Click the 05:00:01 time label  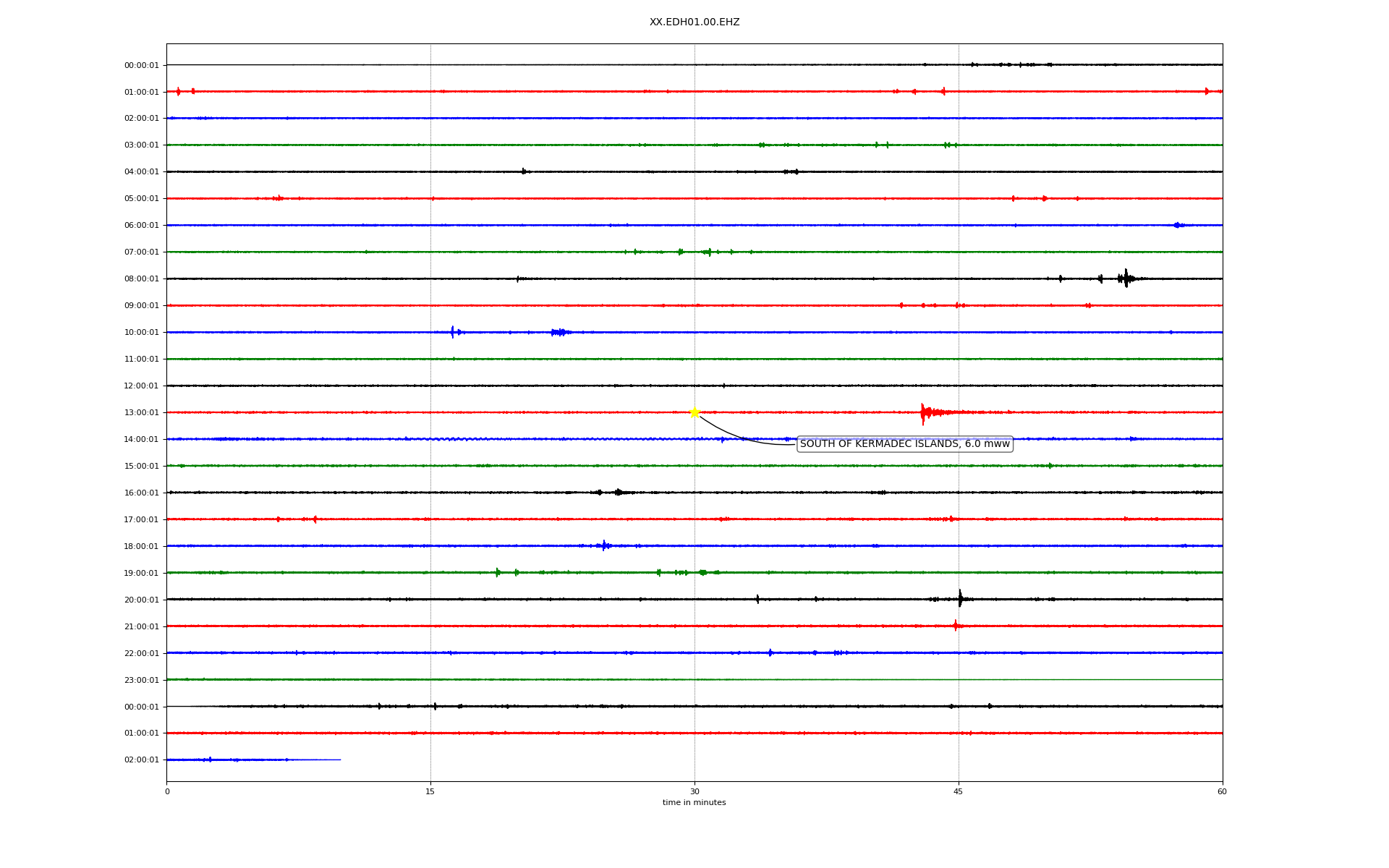click(x=141, y=199)
